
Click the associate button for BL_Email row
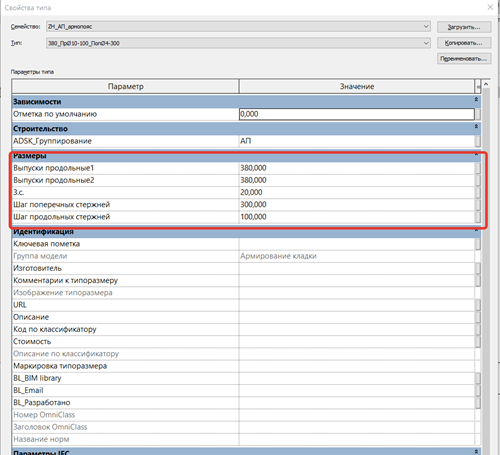pos(478,390)
